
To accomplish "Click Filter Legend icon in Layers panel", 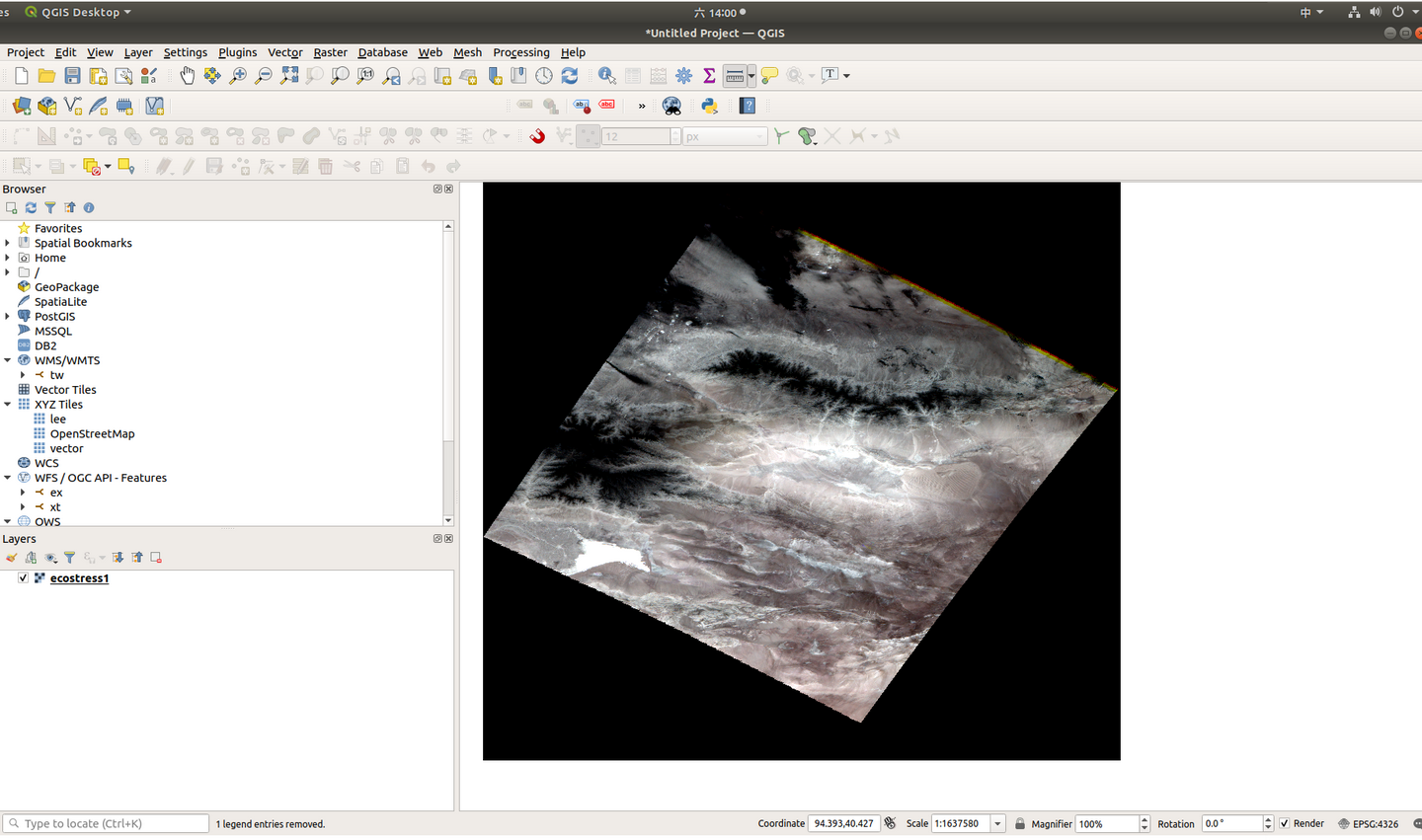I will tap(69, 558).
